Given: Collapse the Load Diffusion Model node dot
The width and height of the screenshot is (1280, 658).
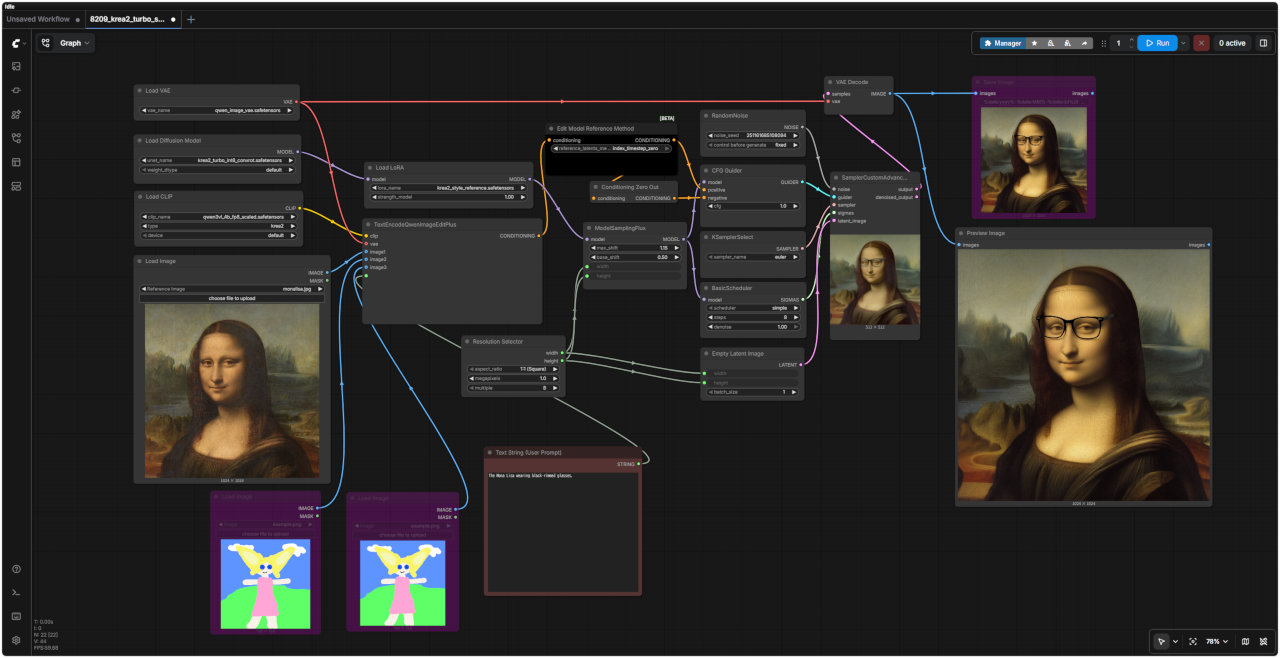Looking at the screenshot, I should point(139,141).
